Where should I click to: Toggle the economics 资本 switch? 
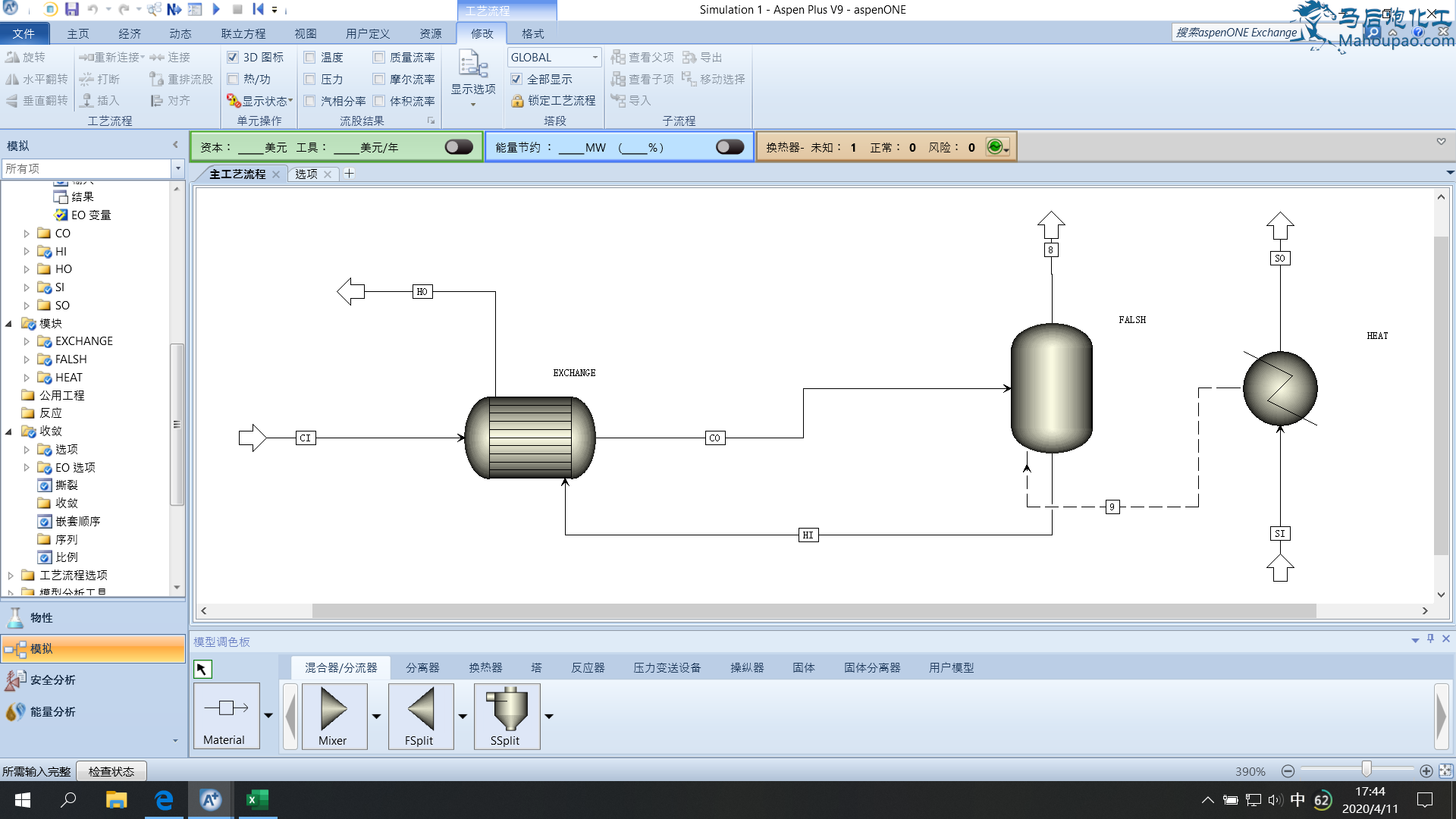tap(459, 147)
